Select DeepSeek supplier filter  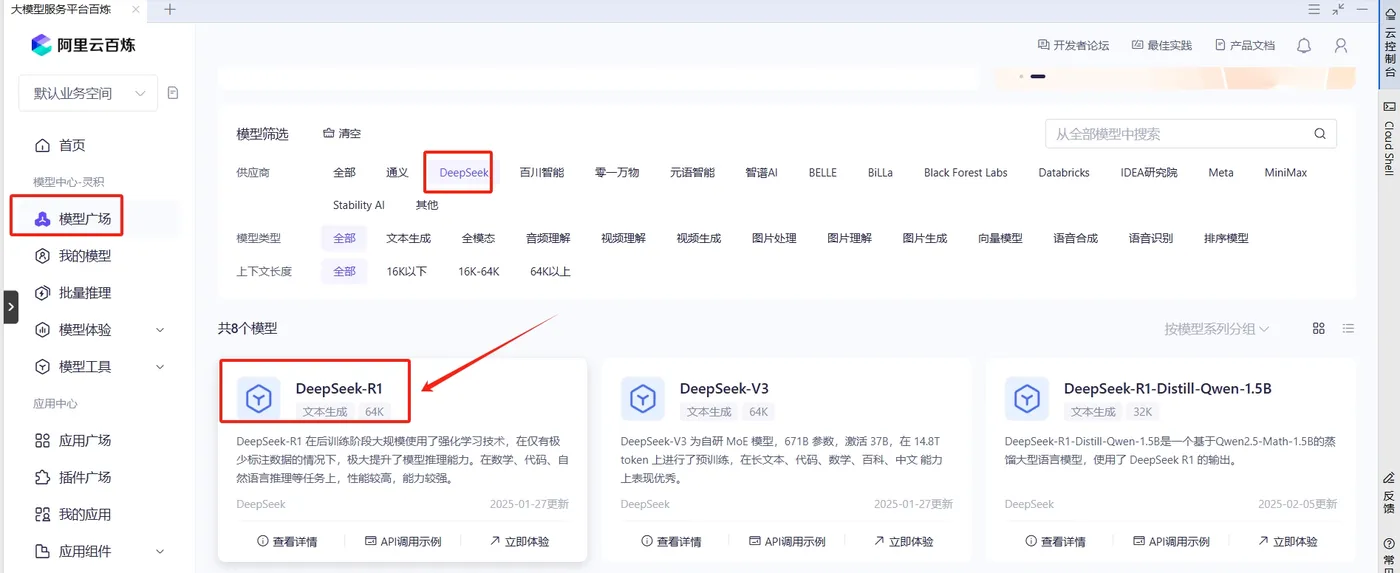click(464, 172)
